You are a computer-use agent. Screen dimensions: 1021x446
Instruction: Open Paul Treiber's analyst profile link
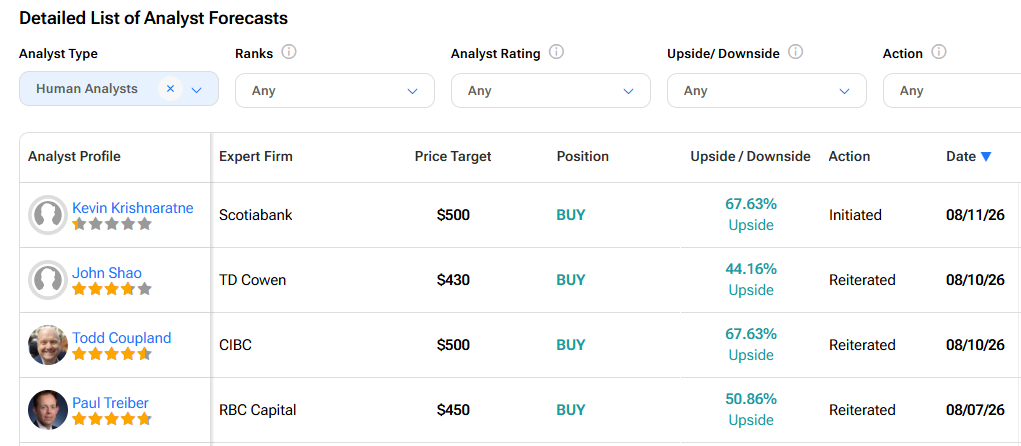(111, 403)
